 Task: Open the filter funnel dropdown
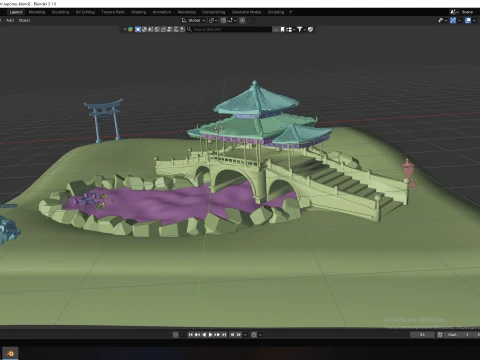tap(301, 29)
